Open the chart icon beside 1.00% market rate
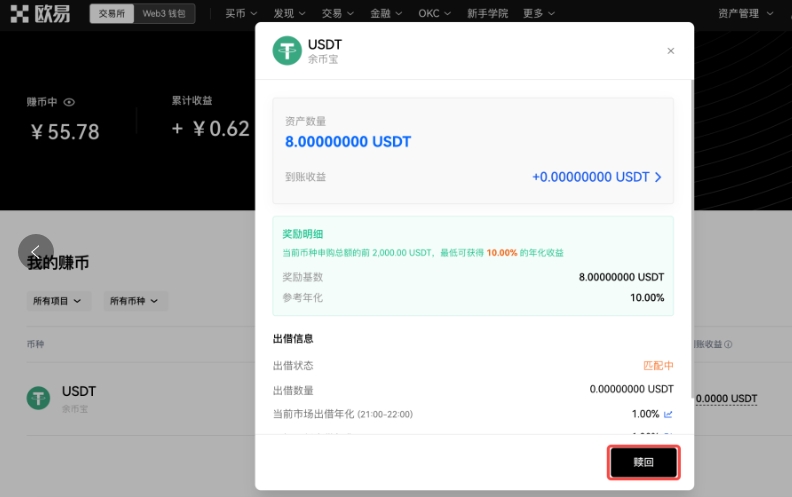The height and width of the screenshot is (497, 792). tap(668, 414)
